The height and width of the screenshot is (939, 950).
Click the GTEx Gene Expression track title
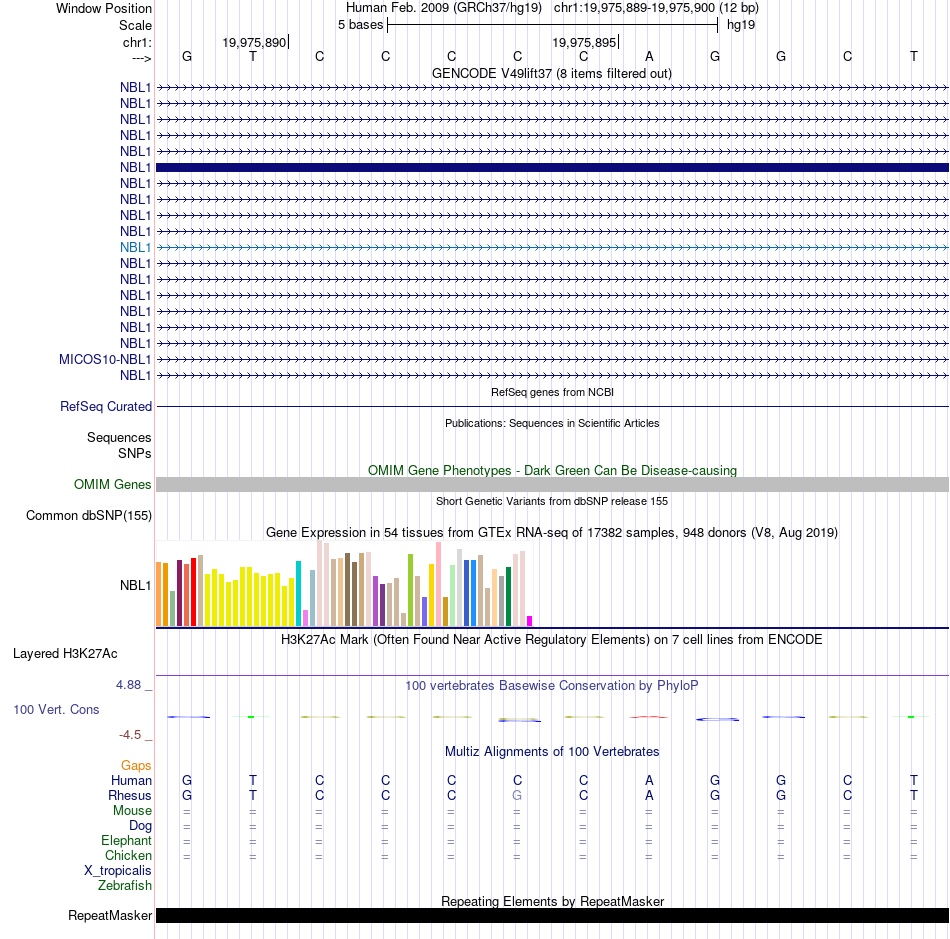(551, 533)
